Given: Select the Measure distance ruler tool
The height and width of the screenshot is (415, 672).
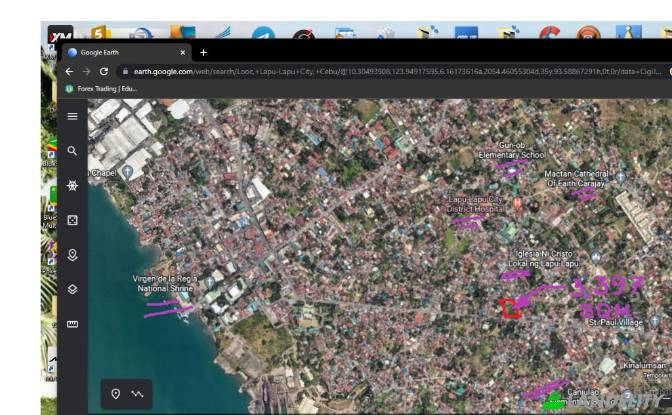Looking at the screenshot, I should [x=72, y=324].
